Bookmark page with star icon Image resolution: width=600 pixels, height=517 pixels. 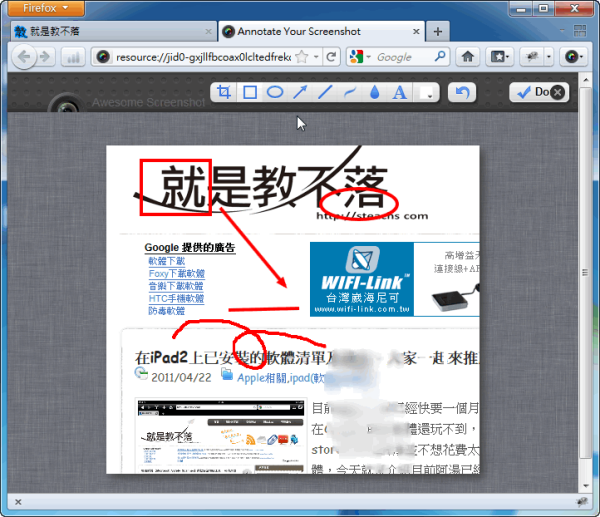point(302,57)
